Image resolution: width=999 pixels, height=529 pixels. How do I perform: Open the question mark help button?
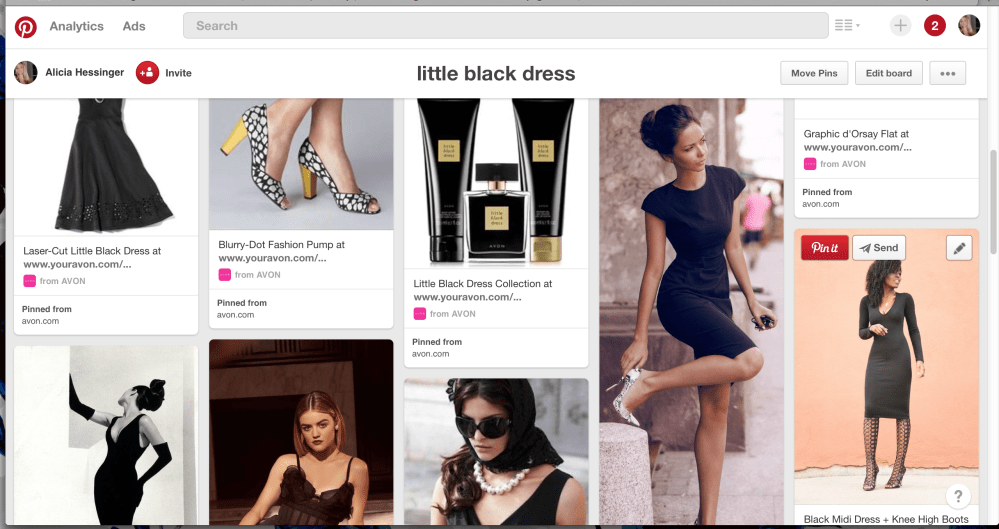(x=958, y=496)
